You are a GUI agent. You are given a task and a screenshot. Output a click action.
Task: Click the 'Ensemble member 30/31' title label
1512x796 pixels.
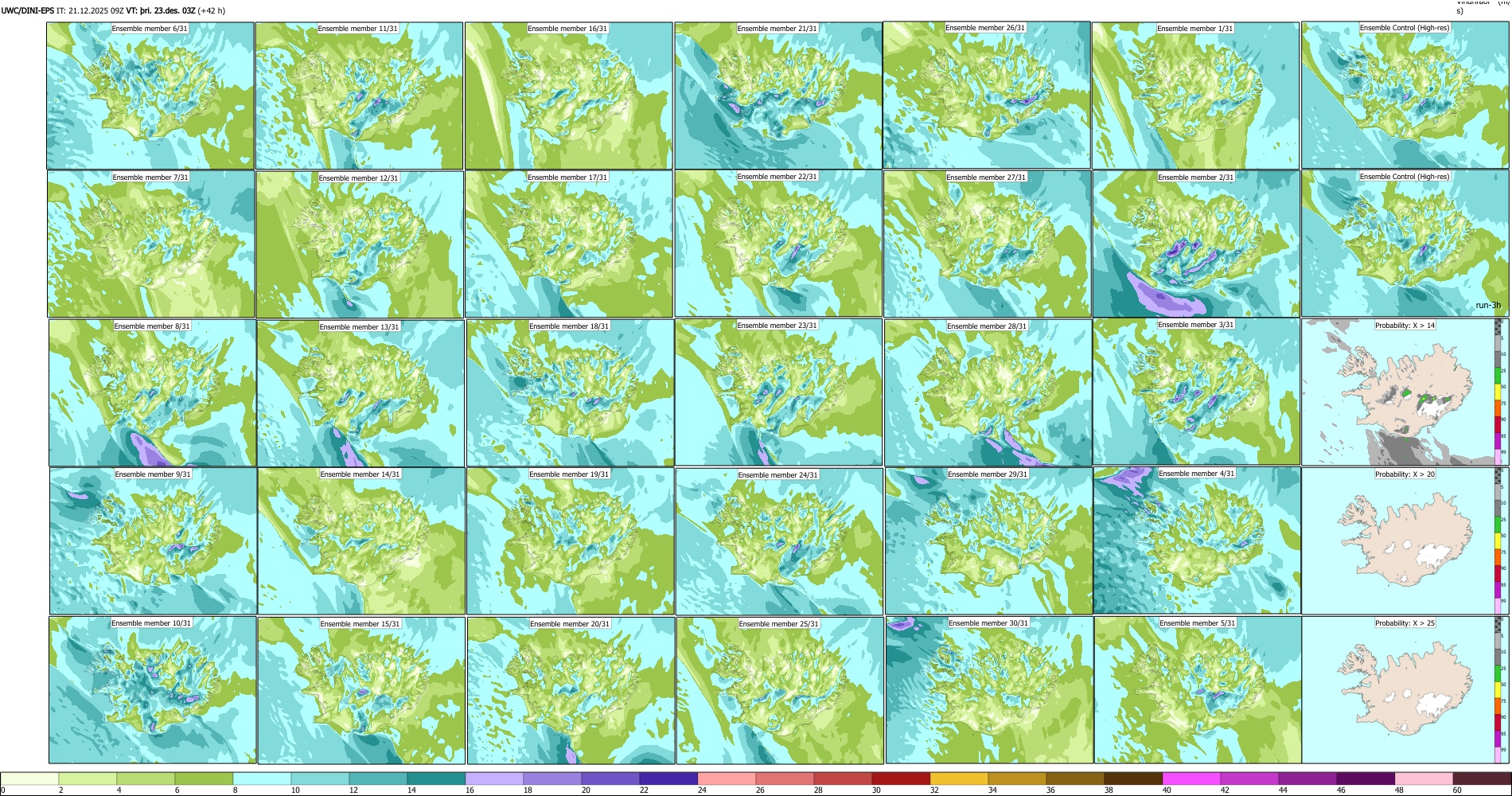point(988,623)
